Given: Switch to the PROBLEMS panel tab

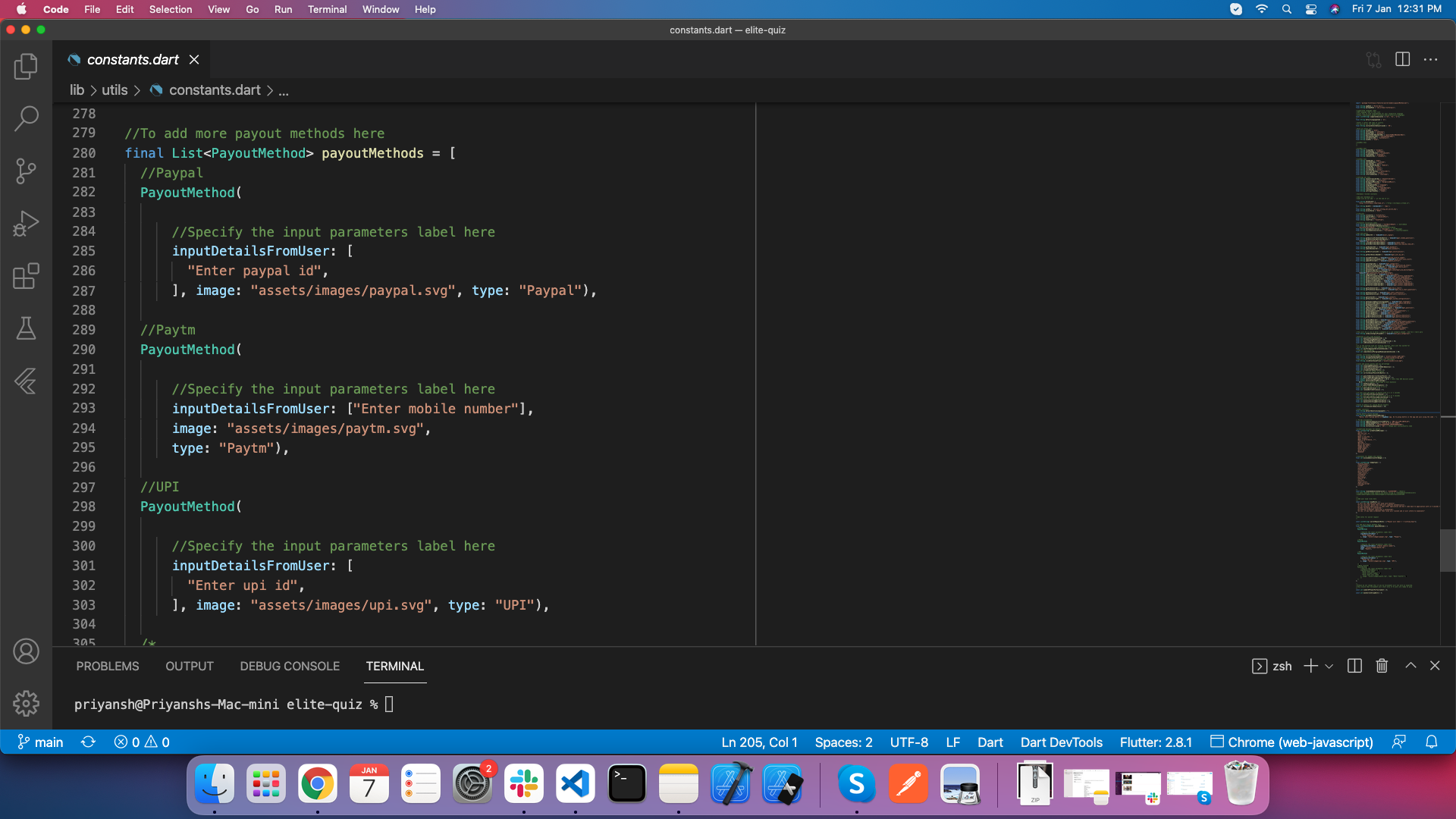Looking at the screenshot, I should click(108, 666).
